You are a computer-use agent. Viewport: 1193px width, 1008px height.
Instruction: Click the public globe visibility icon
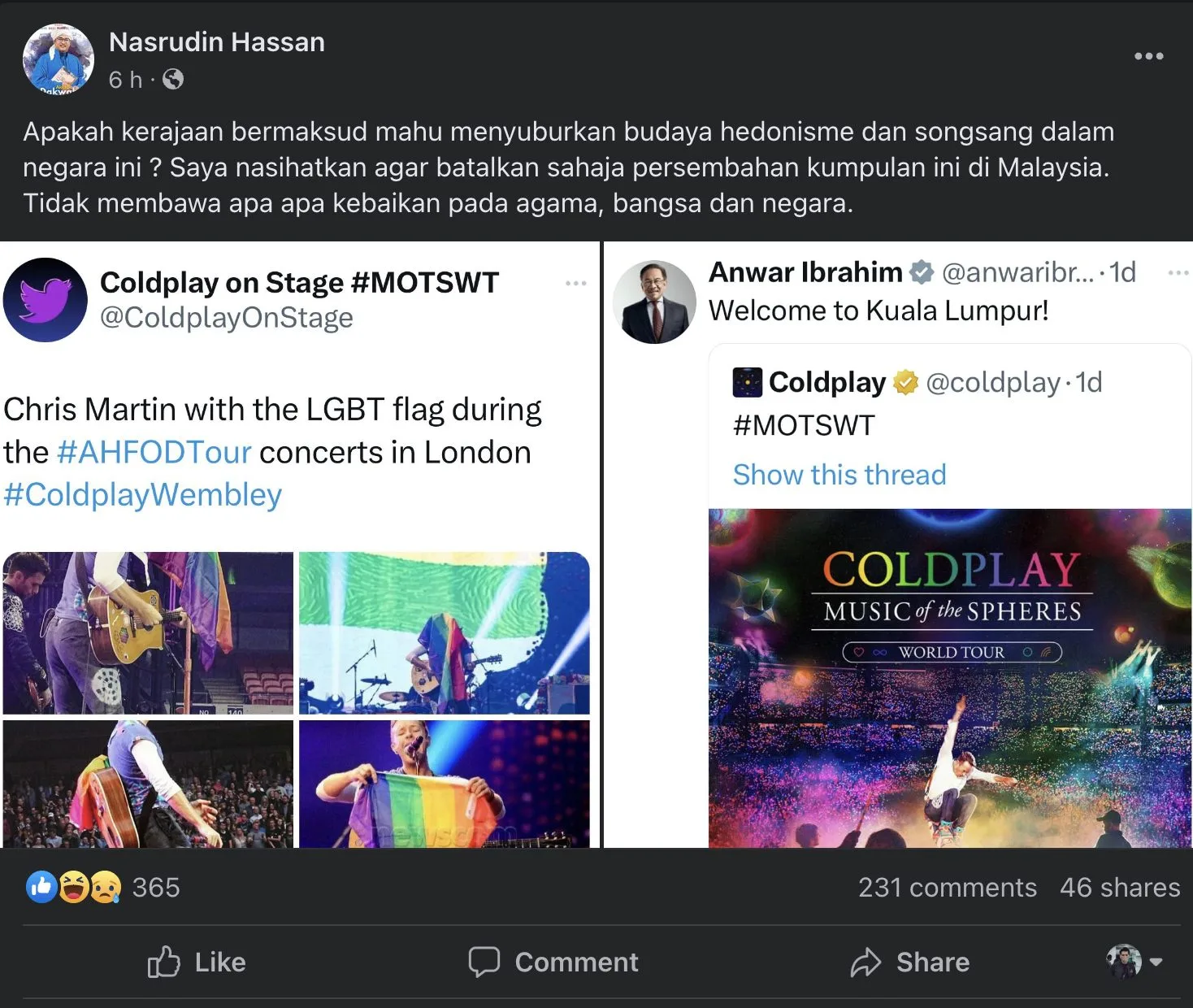(173, 79)
